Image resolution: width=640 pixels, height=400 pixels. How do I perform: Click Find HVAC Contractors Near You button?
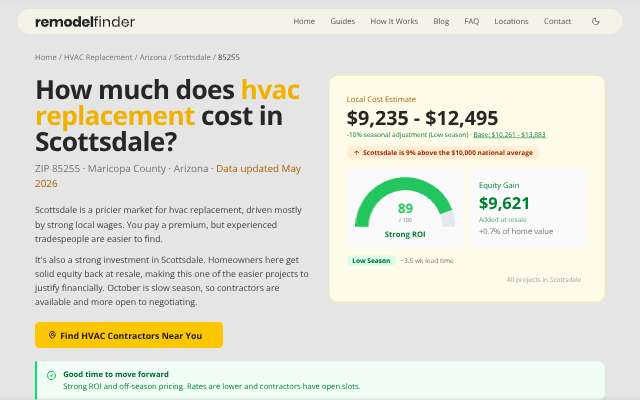click(x=129, y=335)
